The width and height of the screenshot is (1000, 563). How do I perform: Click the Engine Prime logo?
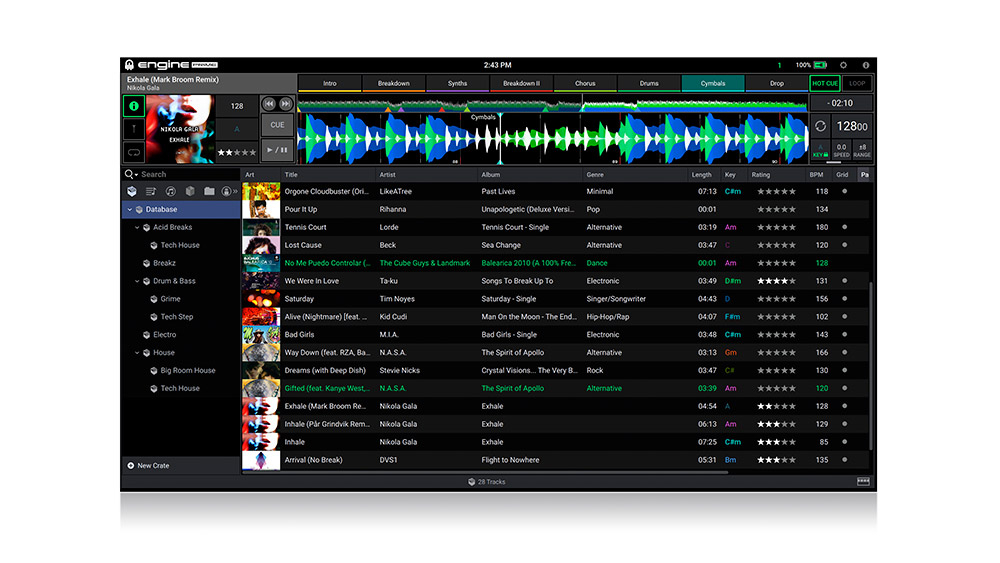click(171, 65)
